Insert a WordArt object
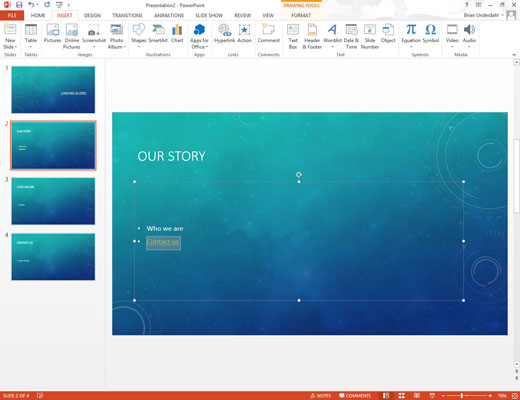Viewport: 520px width, 400px height. point(332,36)
